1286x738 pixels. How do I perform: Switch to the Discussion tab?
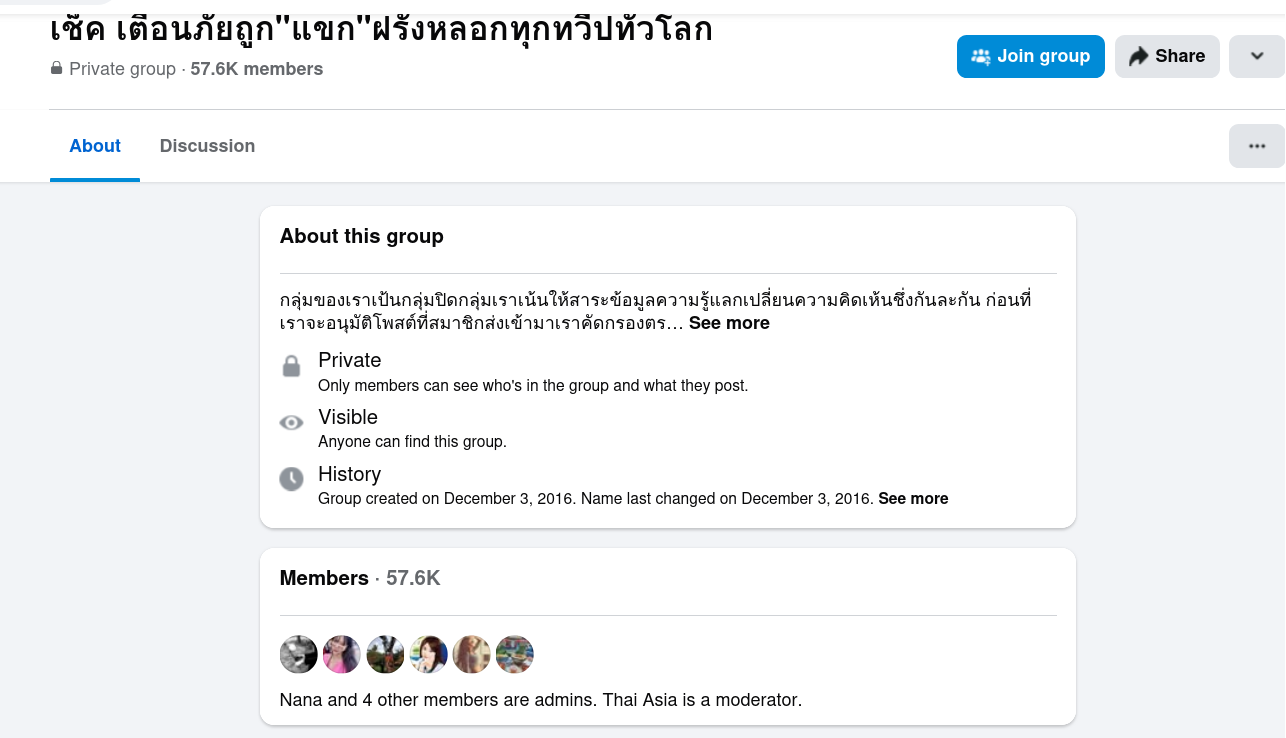tap(207, 146)
